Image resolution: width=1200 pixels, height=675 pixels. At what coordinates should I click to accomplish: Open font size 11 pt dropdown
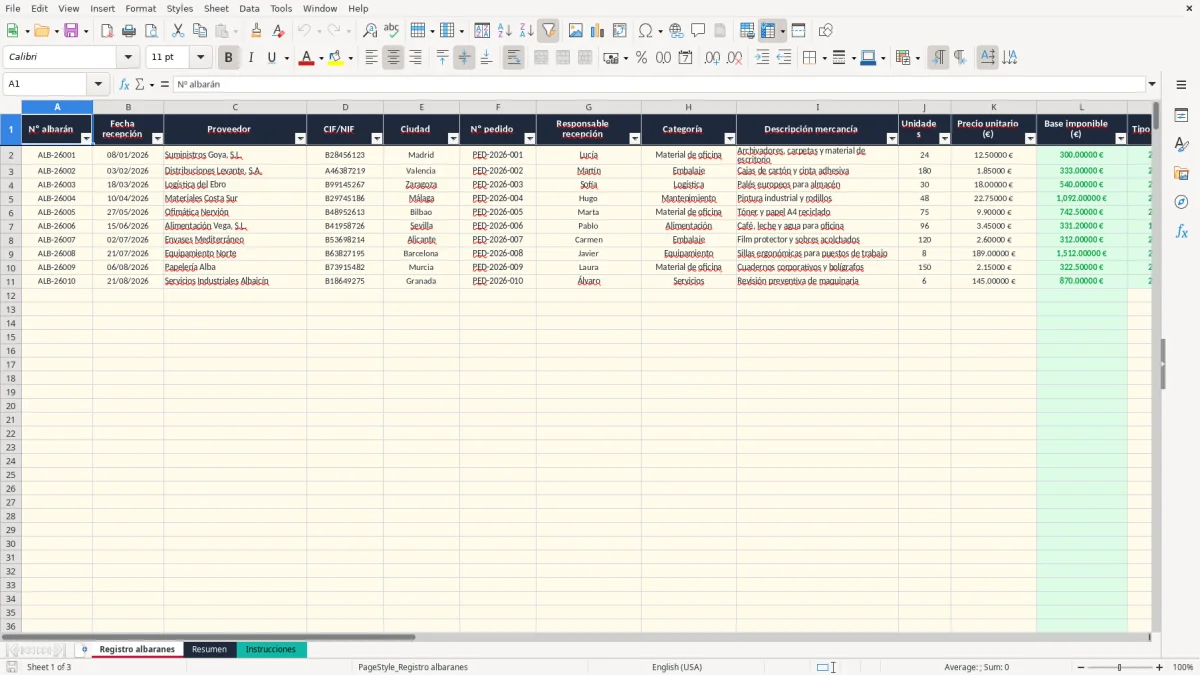click(200, 58)
